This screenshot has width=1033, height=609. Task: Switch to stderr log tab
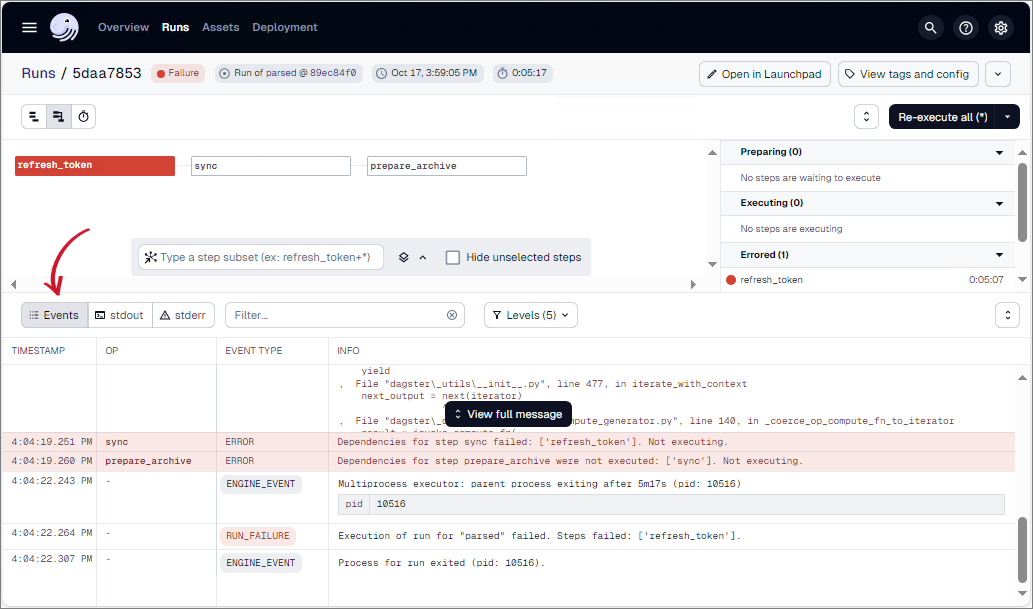pos(183,315)
